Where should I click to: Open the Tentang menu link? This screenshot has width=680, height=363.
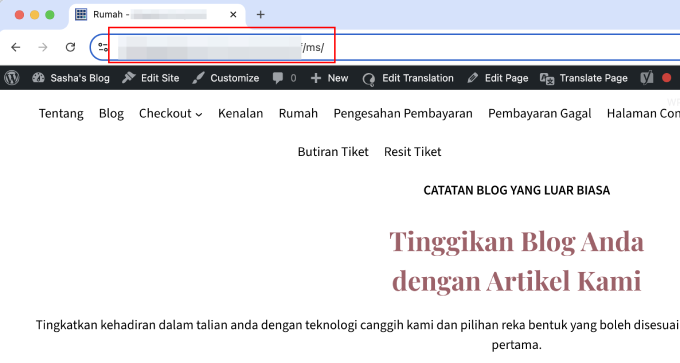coord(61,114)
